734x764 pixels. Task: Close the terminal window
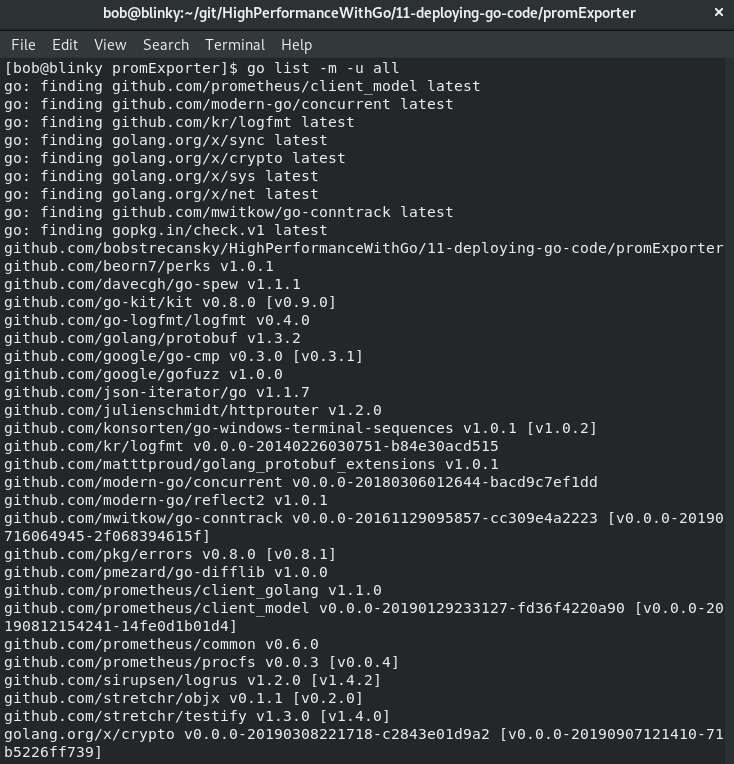point(718,13)
